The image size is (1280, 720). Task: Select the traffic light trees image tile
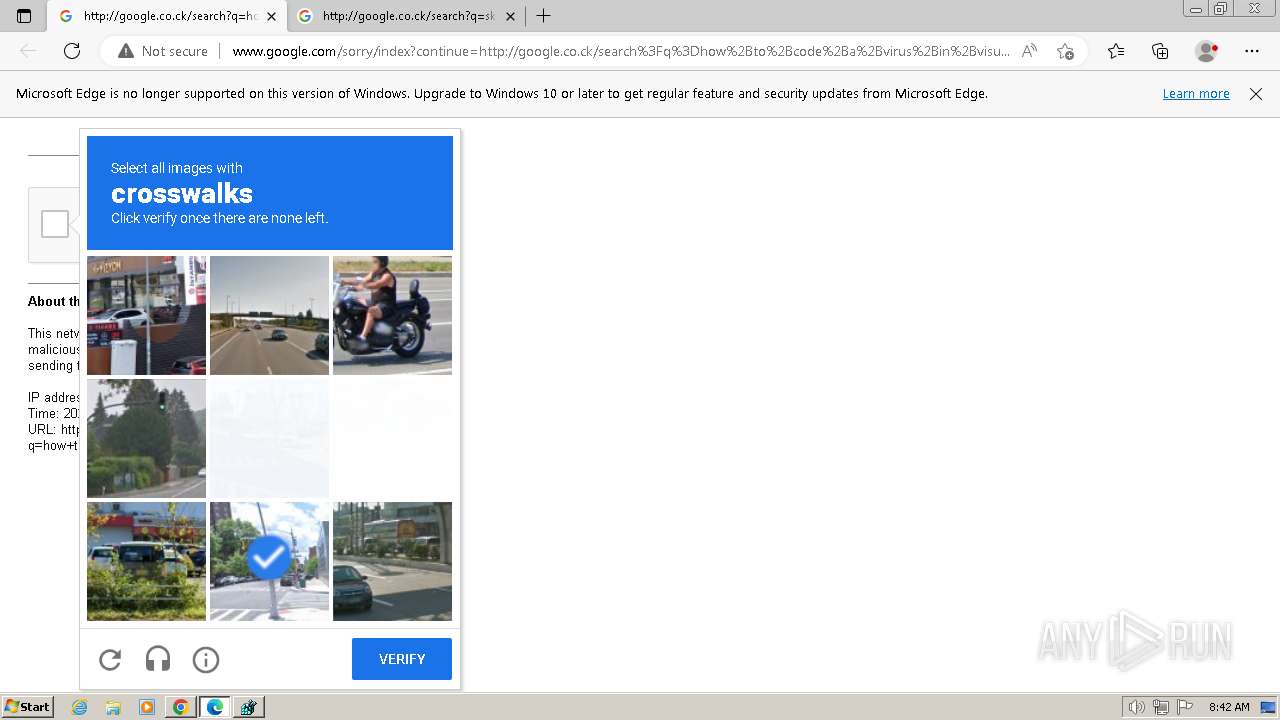146,438
